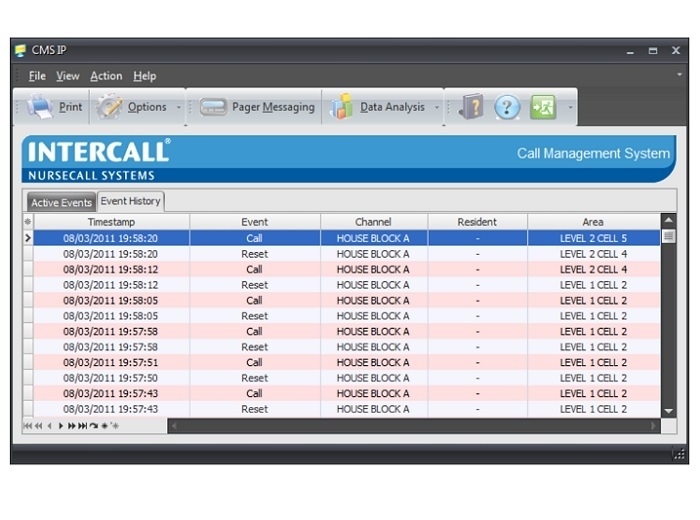This screenshot has width=700, height=520.
Task: Open the Options toolbar button
Action: (x=135, y=107)
